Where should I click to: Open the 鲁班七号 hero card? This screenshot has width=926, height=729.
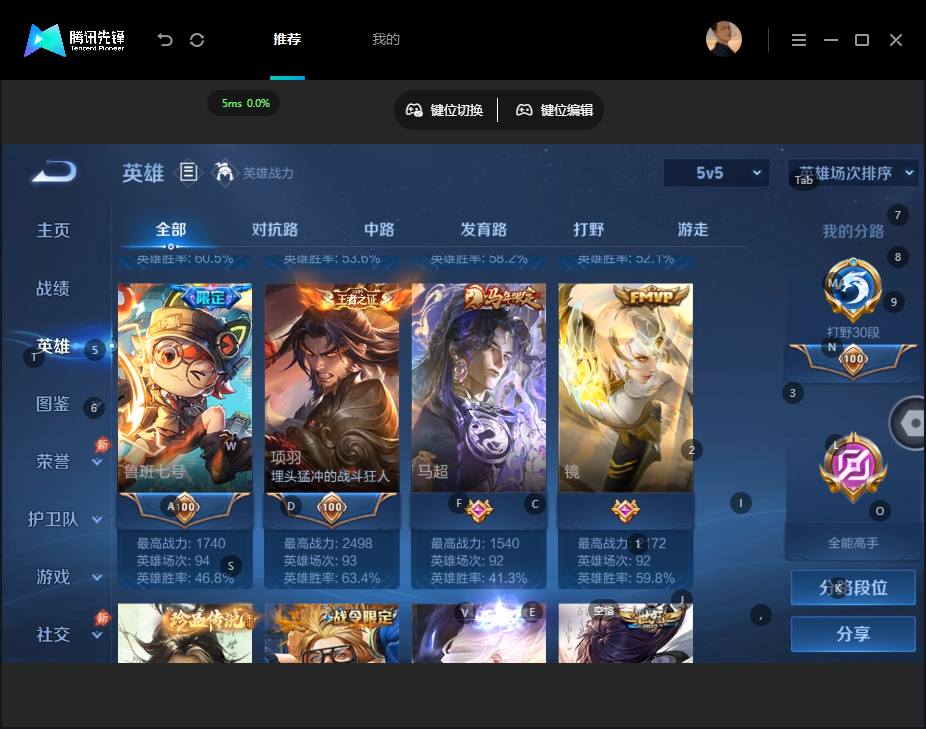185,388
